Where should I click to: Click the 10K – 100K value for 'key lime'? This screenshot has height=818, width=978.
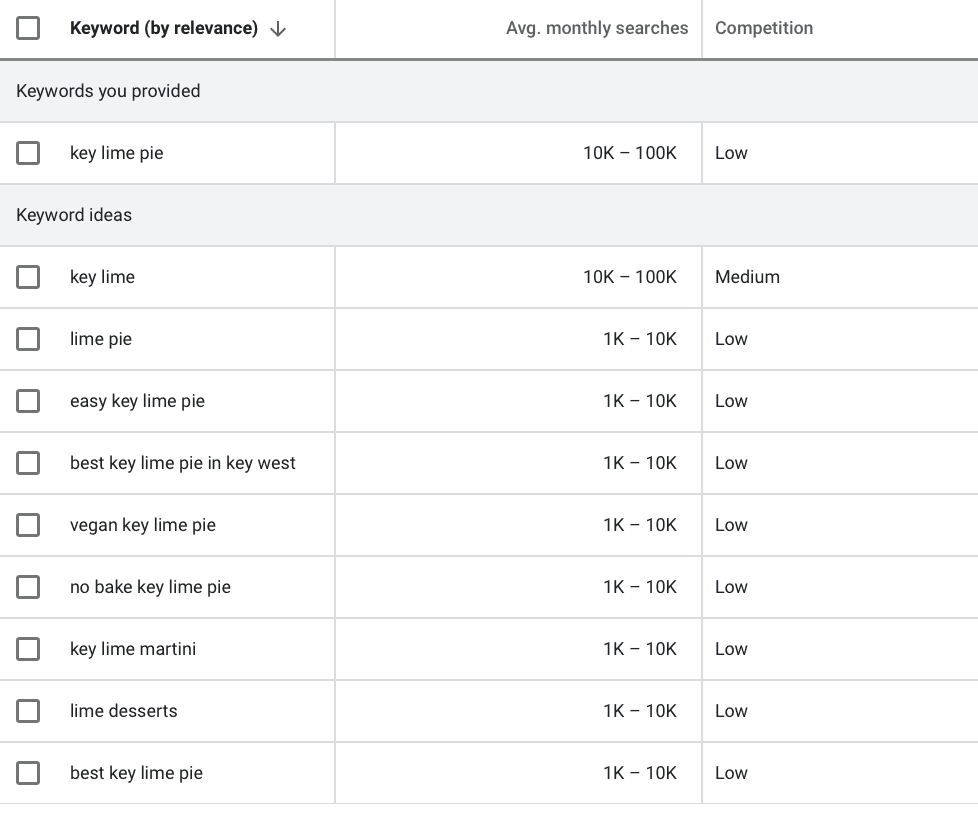(x=630, y=277)
